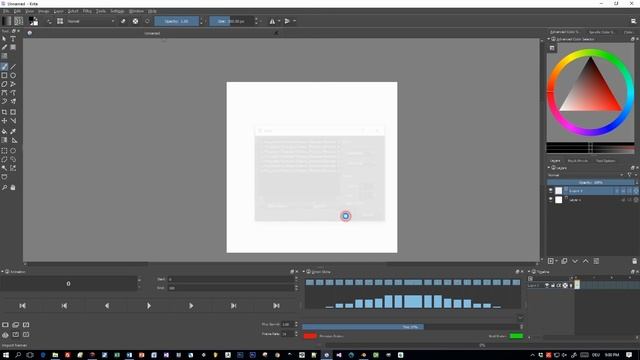640x360 pixels.
Task: Open the fill patterns chooser in toolbar
Action: 18,21
